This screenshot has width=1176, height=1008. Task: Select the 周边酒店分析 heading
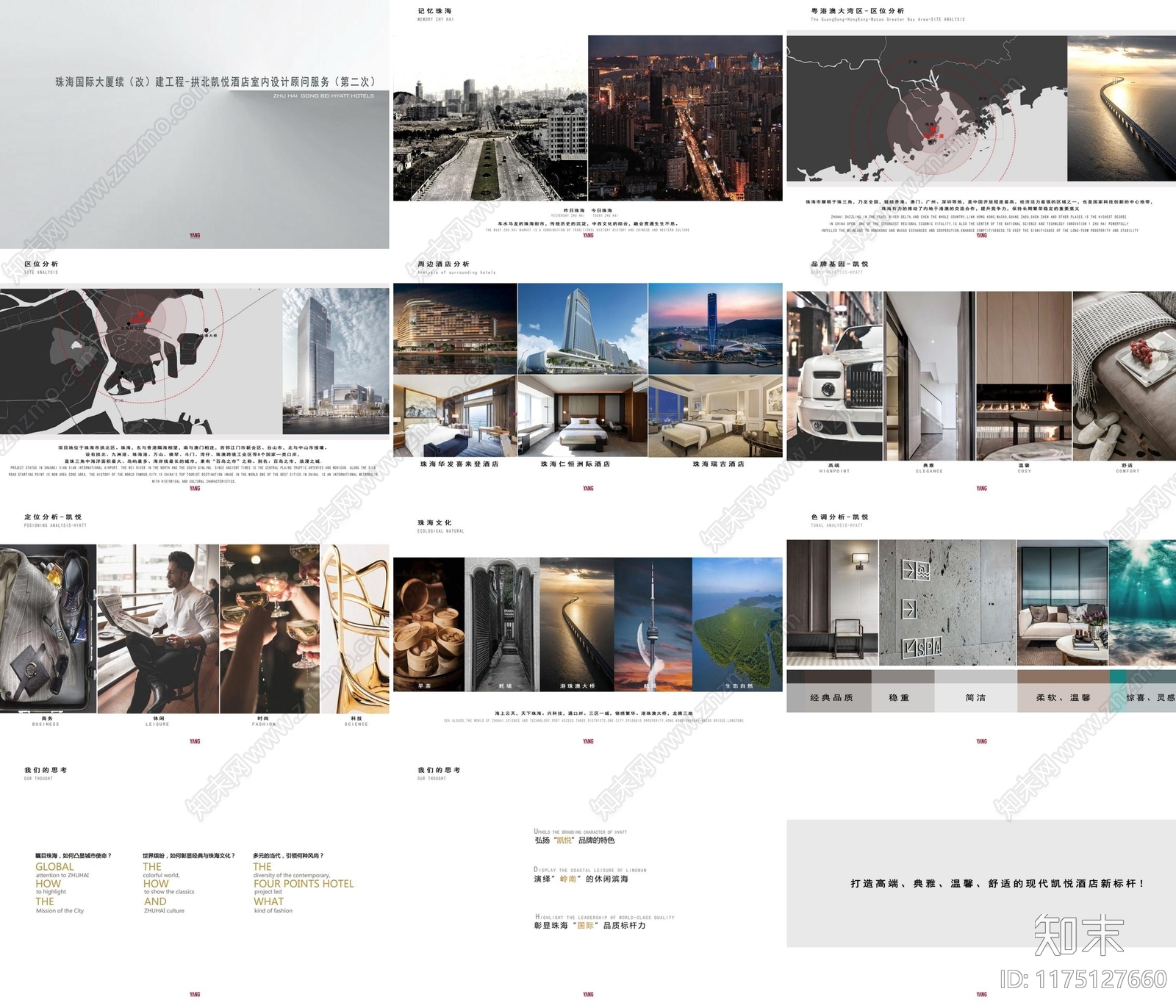pyautogui.click(x=444, y=264)
